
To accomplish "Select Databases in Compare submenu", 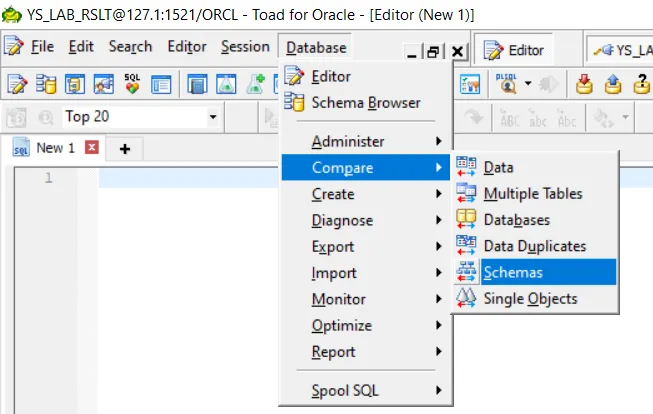I will (x=535, y=220).
